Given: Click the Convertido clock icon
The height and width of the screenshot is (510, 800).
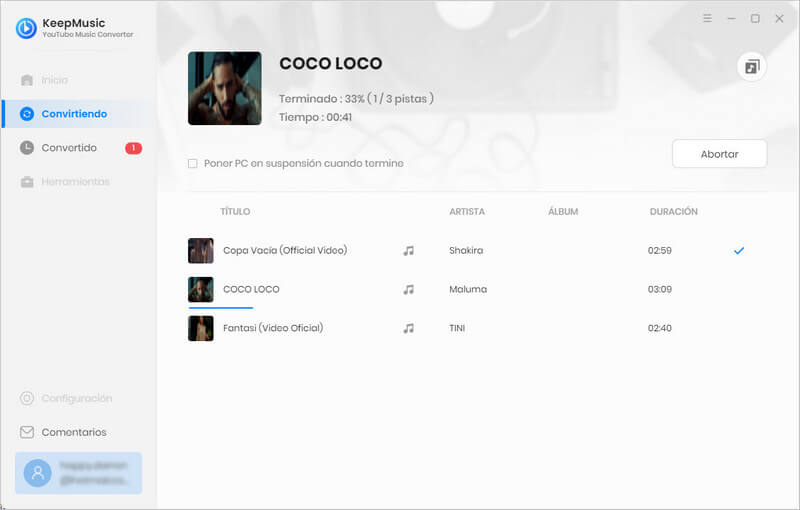Looking at the screenshot, I should point(27,148).
